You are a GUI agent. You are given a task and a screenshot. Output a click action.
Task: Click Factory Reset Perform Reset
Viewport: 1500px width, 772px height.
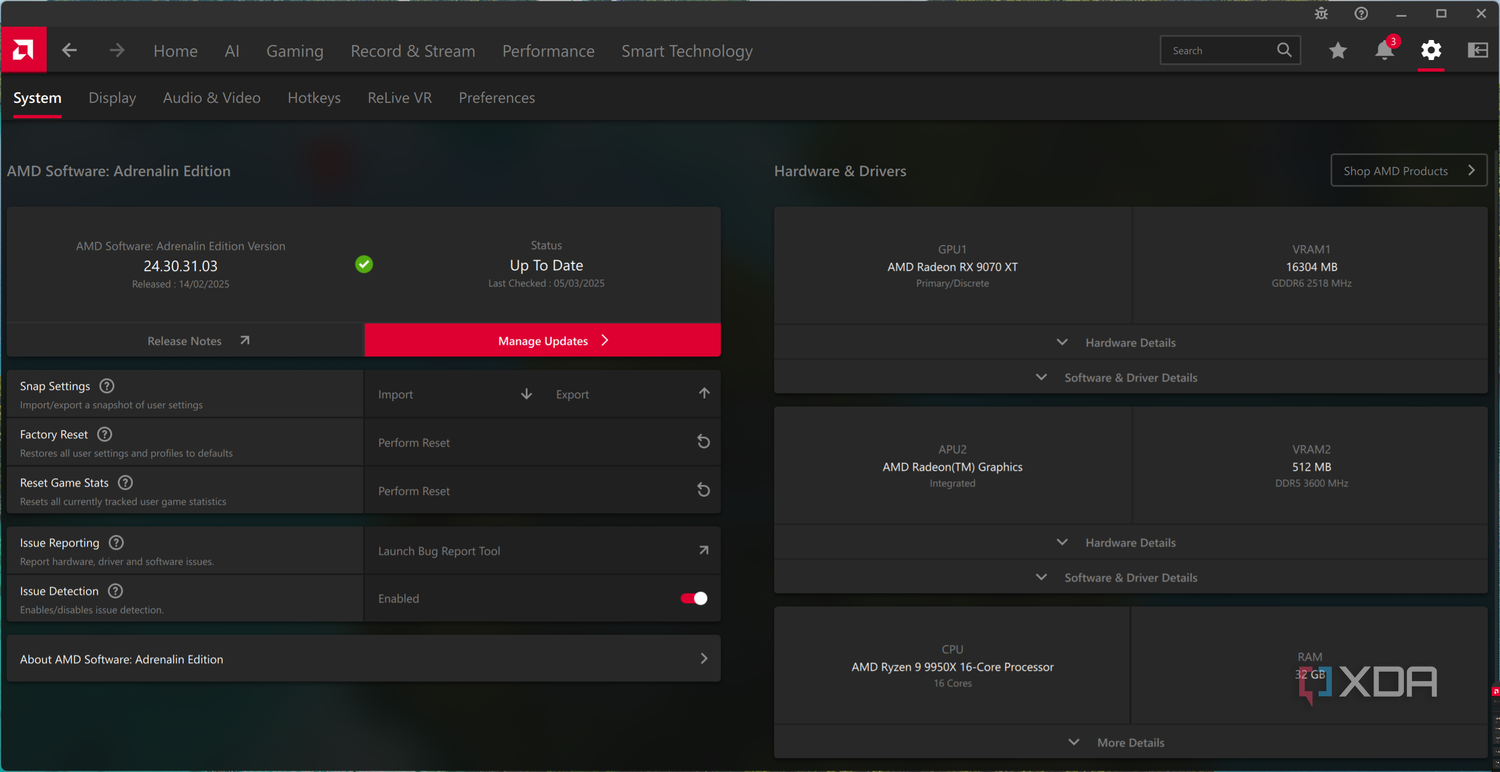543,442
